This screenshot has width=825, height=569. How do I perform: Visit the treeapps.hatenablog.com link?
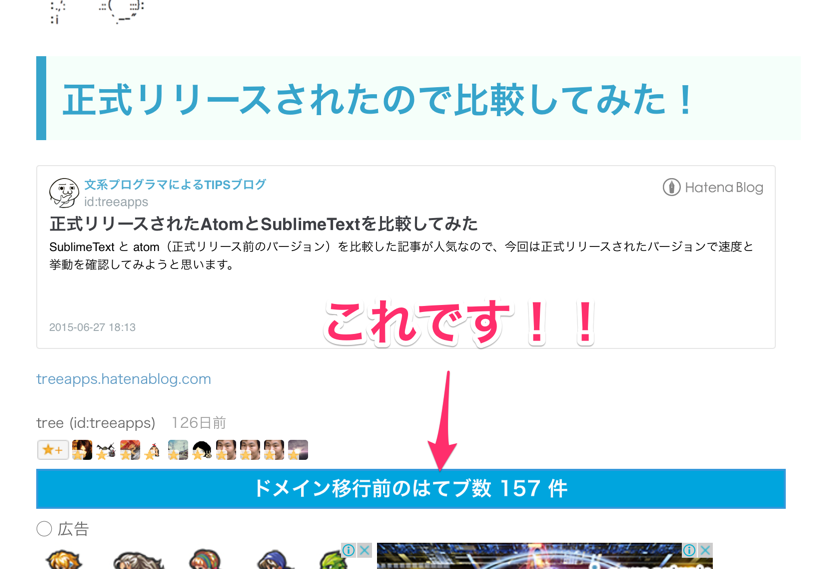(x=124, y=379)
